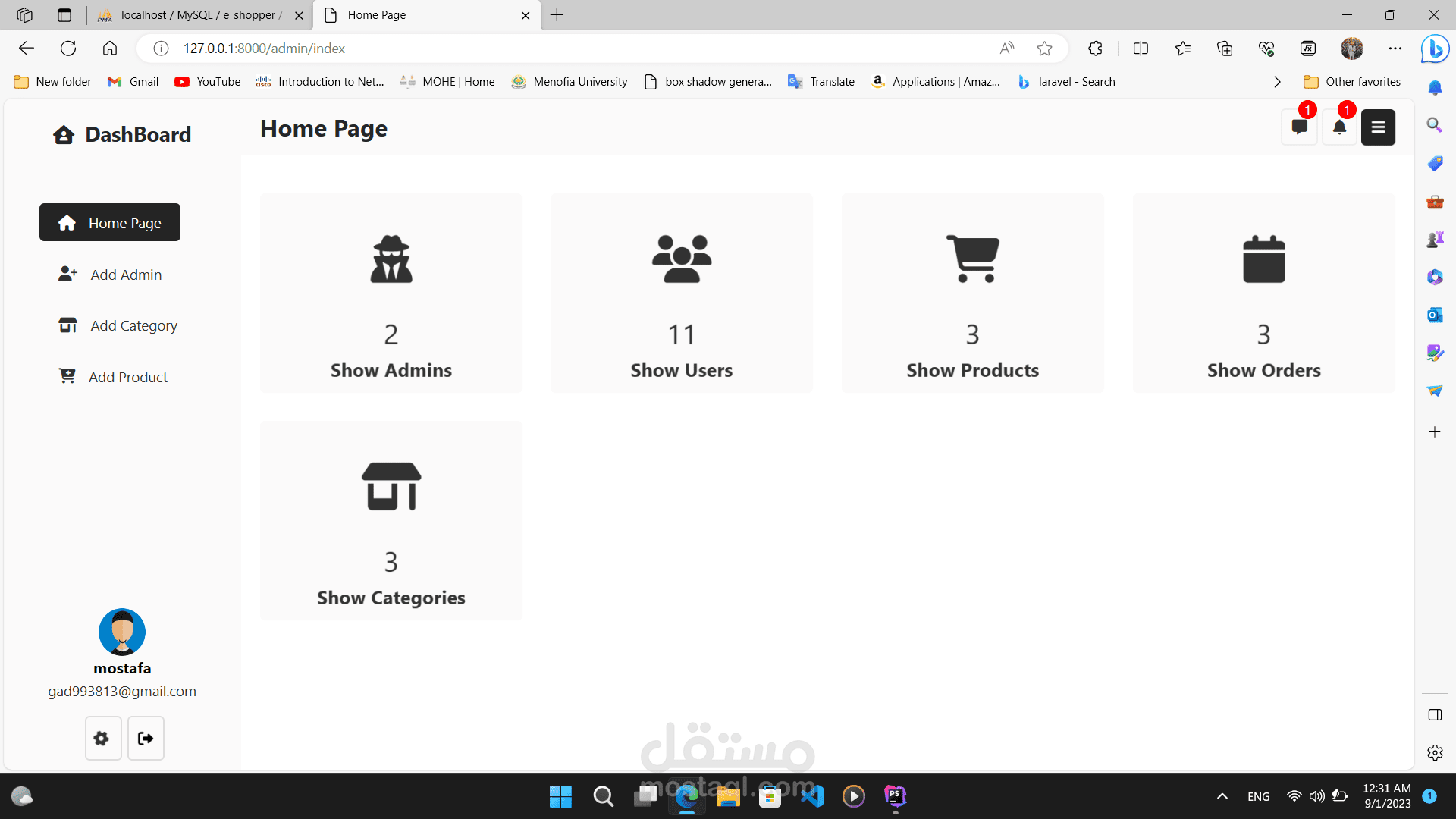Expand the bookmarks overflow chevron
This screenshot has width=1456, height=819.
[x=1277, y=82]
